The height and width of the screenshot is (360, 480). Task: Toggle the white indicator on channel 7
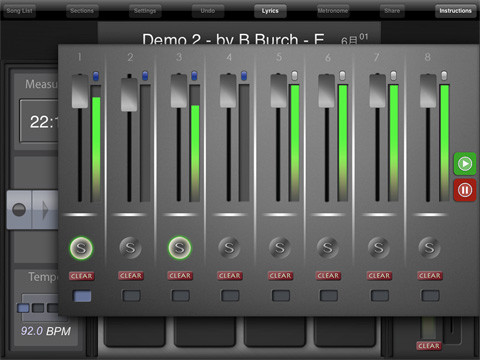point(393,76)
